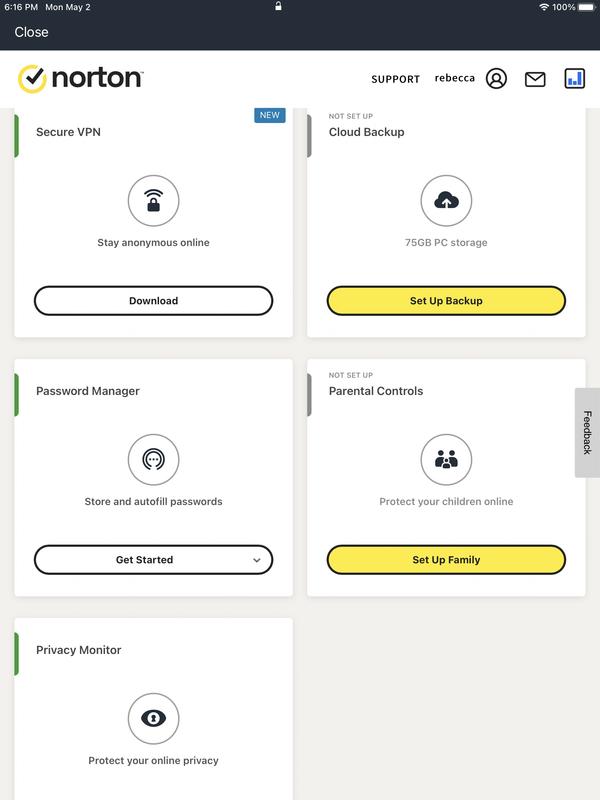Click the Set Up Backup button
600x800 pixels.
pyautogui.click(x=446, y=301)
